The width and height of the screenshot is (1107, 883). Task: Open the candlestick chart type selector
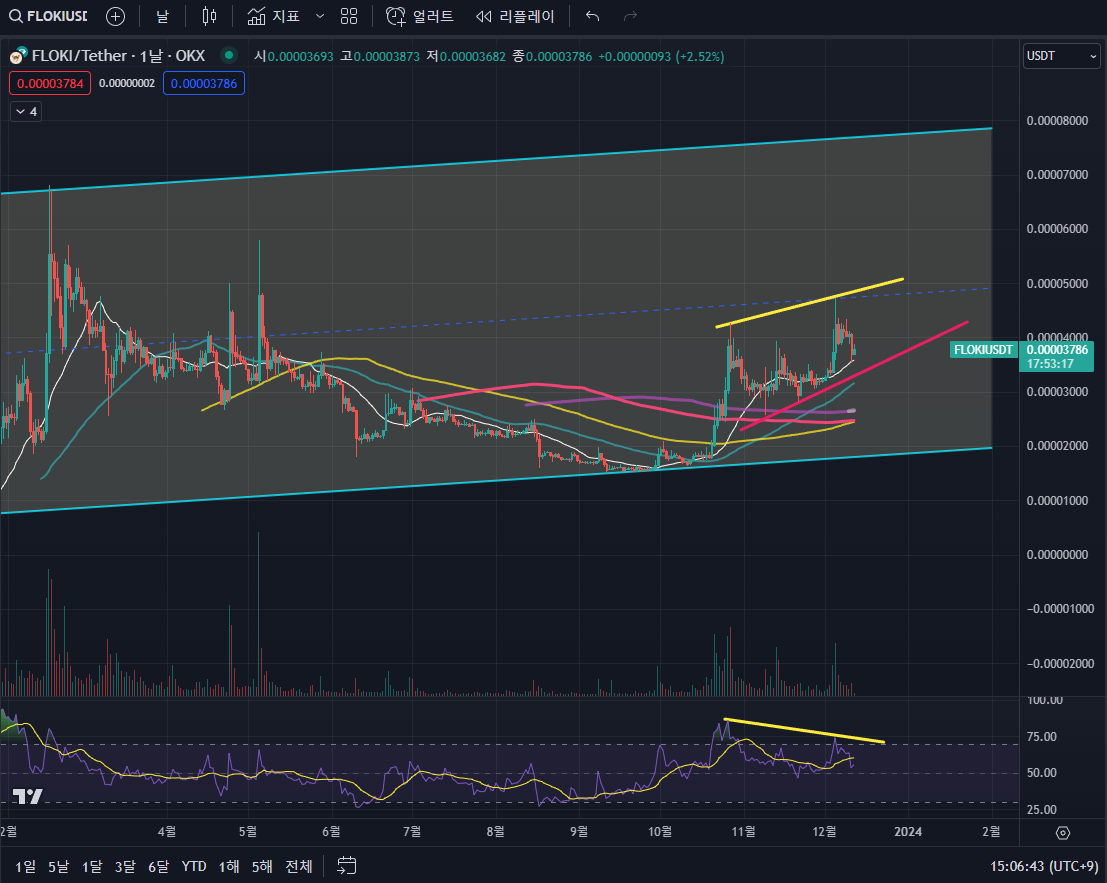[x=209, y=16]
